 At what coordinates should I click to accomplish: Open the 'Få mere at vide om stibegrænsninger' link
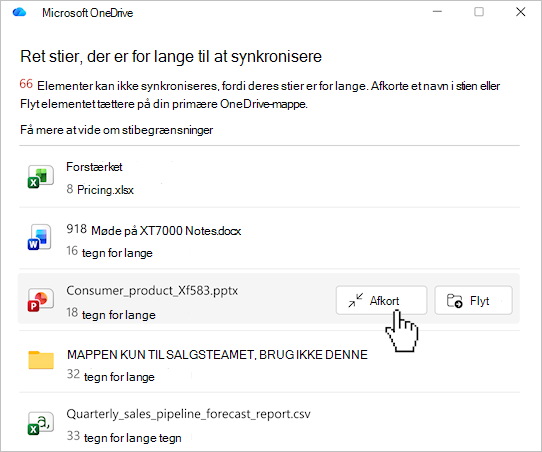click(x=116, y=130)
